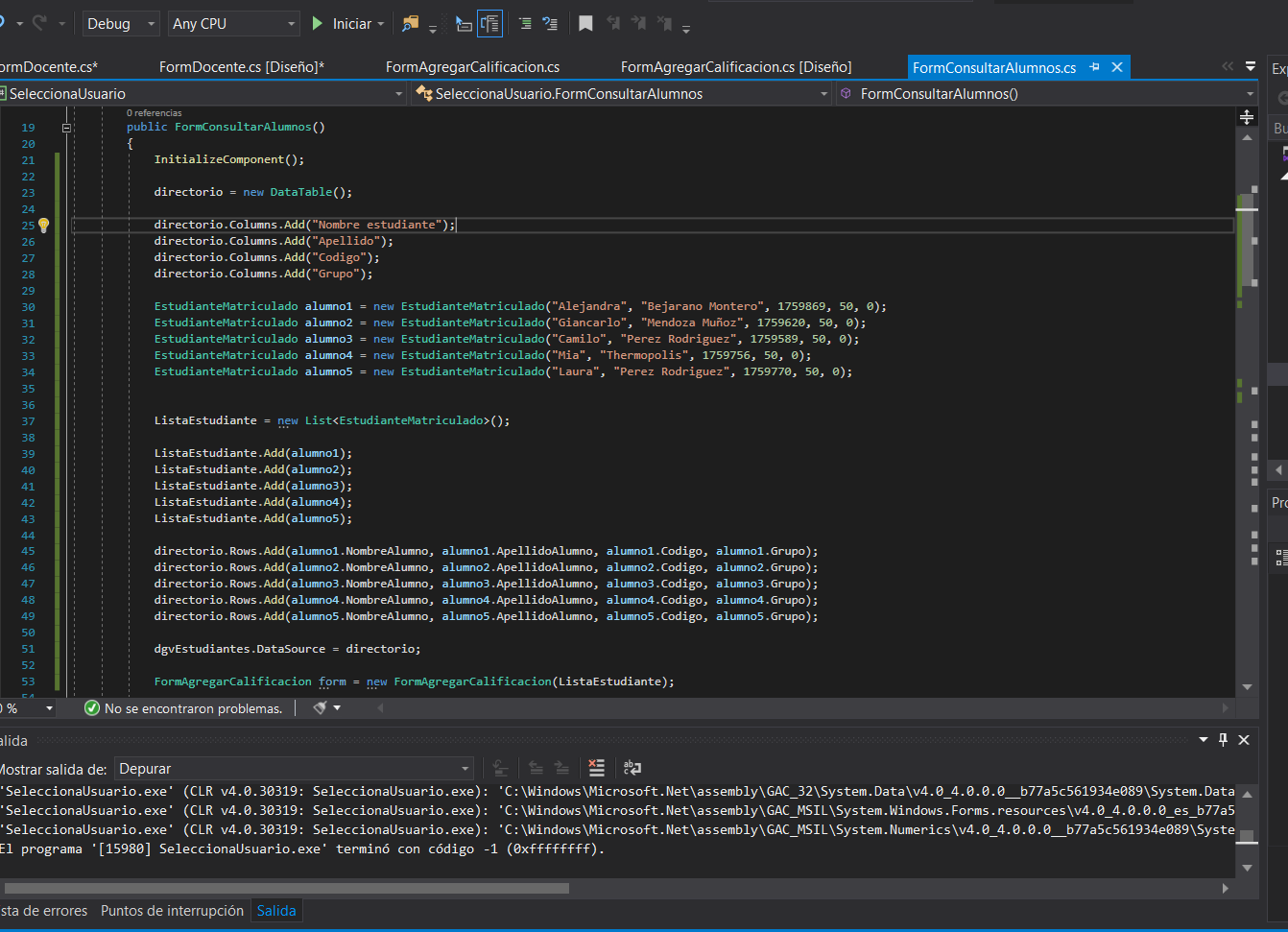Click the editor split-window handle icon

tap(1247, 117)
